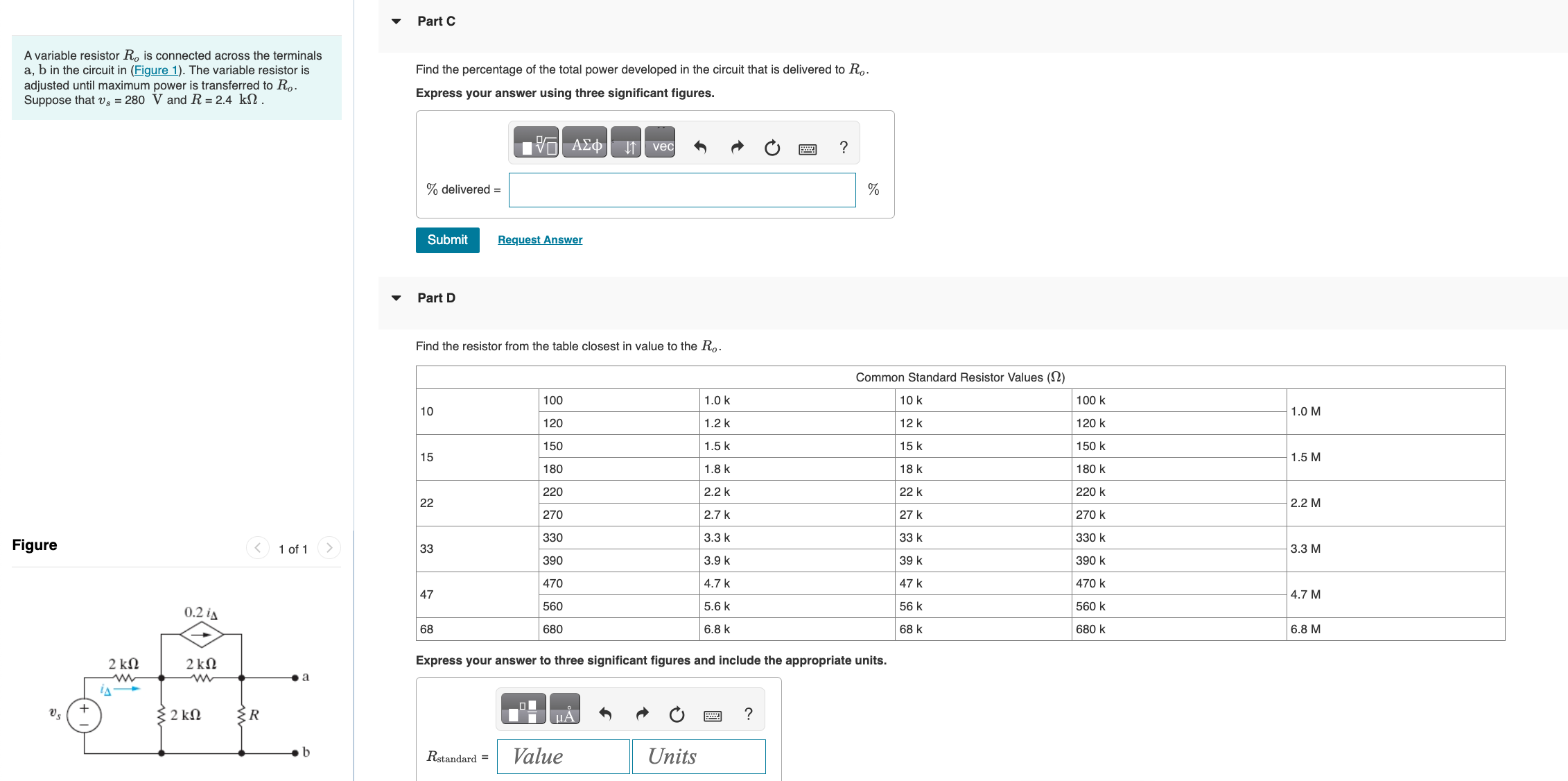This screenshot has width=1568, height=781.
Task: Click the vec vector button
Action: coord(661,144)
